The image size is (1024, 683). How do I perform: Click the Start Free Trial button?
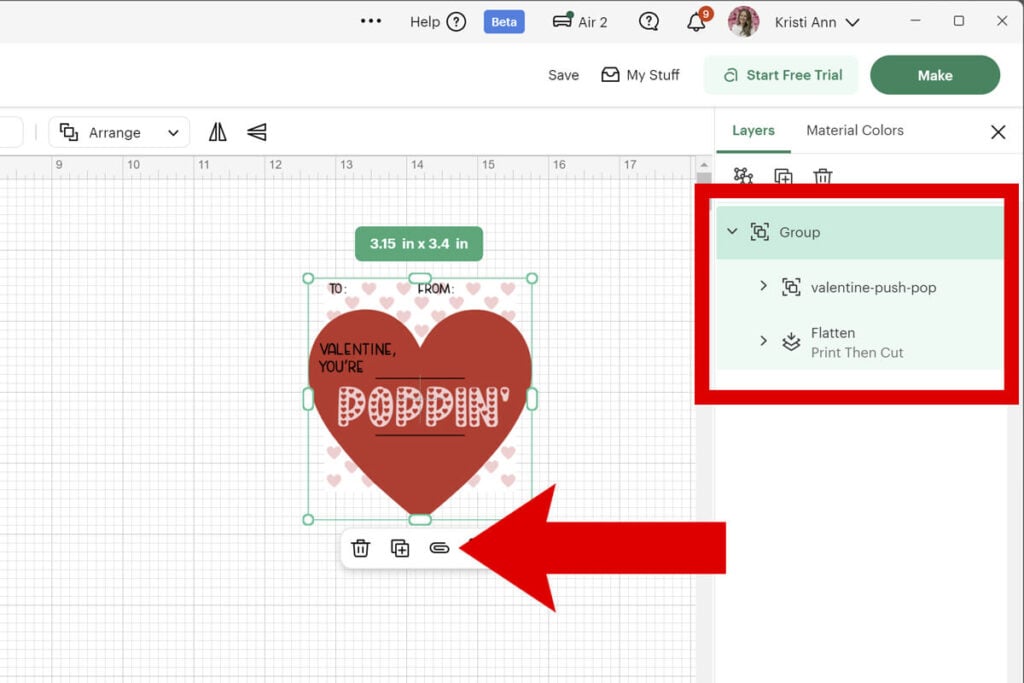[781, 75]
